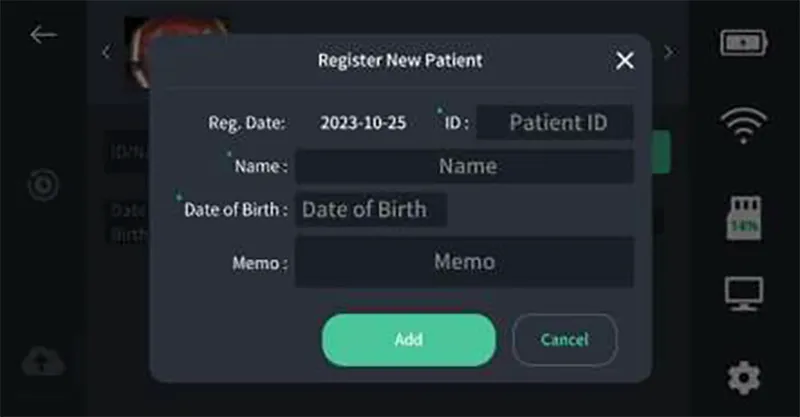800x417 pixels.
Task: Click the Name input field
Action: (464, 166)
